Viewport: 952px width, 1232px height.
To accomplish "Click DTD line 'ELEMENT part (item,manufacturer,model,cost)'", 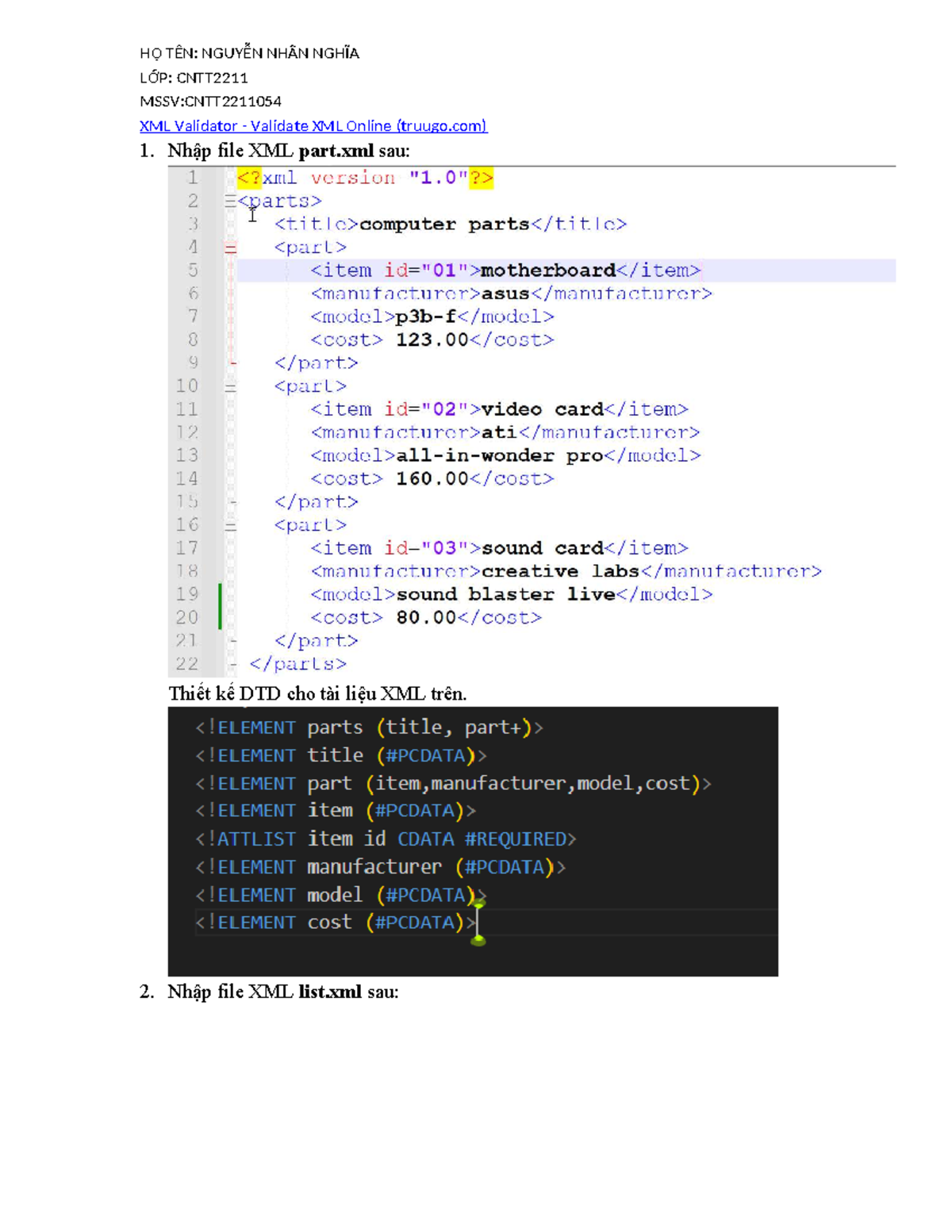I will click(x=454, y=783).
